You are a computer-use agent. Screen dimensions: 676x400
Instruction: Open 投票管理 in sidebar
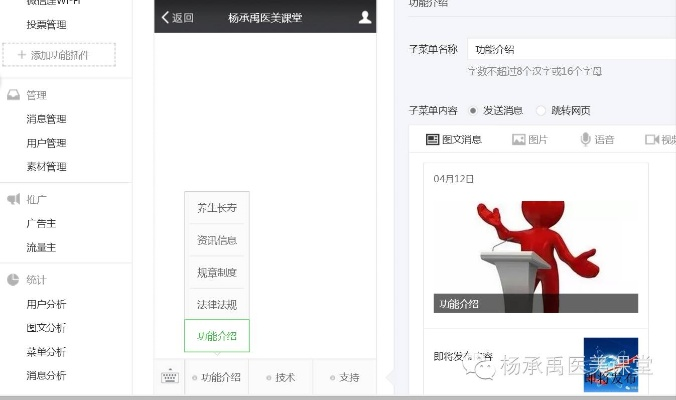coord(46,25)
